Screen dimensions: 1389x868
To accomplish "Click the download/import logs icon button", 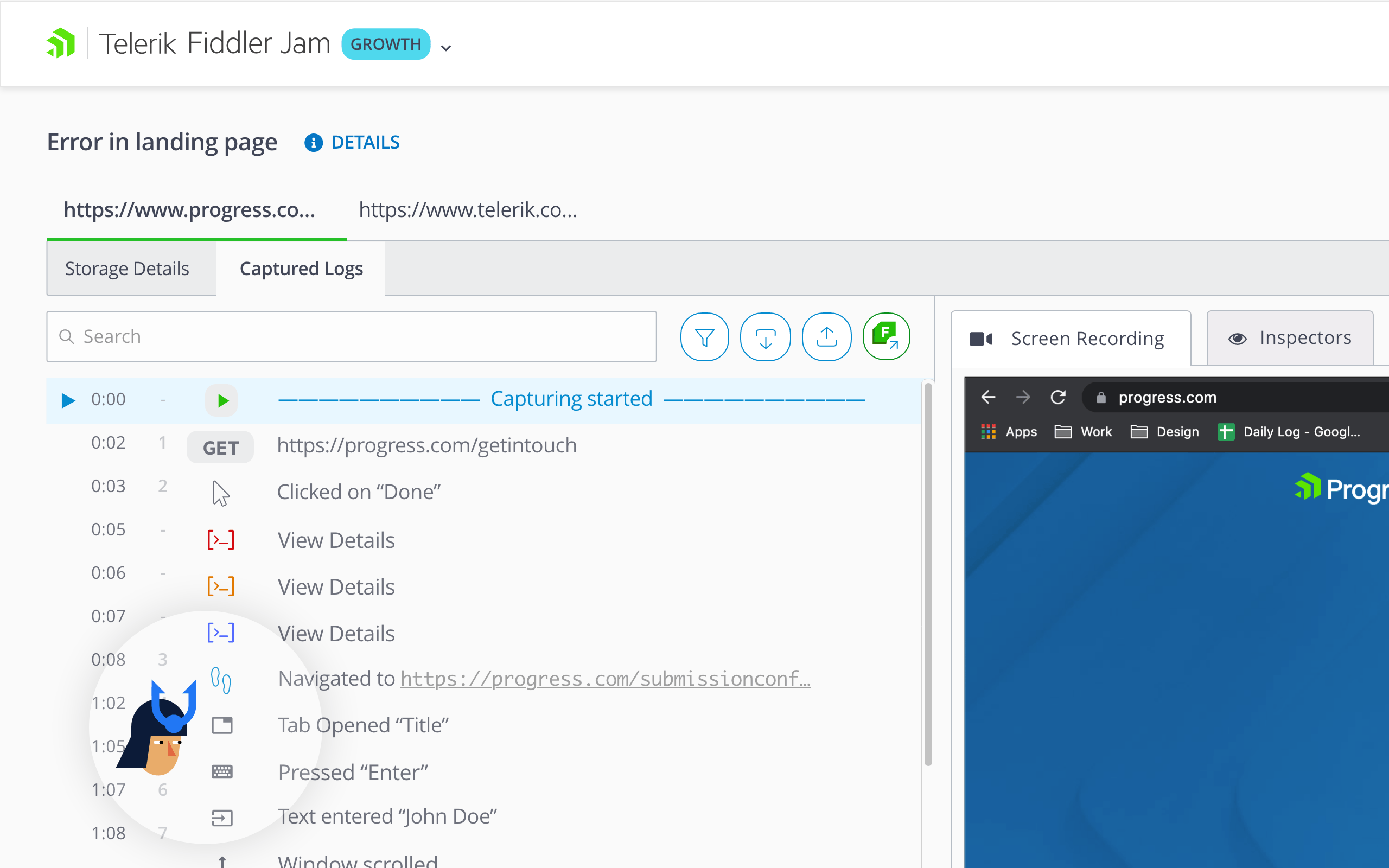I will (765, 336).
